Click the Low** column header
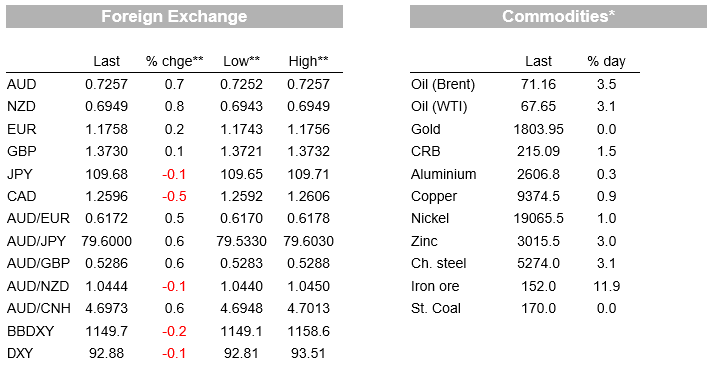 tap(241, 61)
